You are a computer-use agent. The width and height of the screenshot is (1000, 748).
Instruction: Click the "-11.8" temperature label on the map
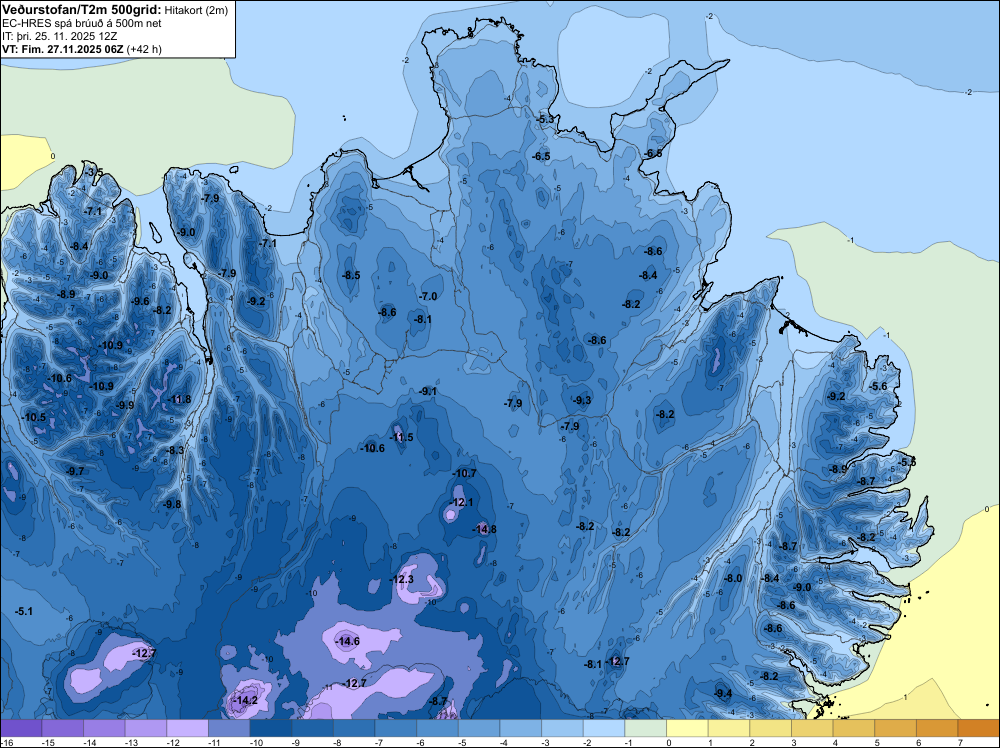[x=179, y=399]
